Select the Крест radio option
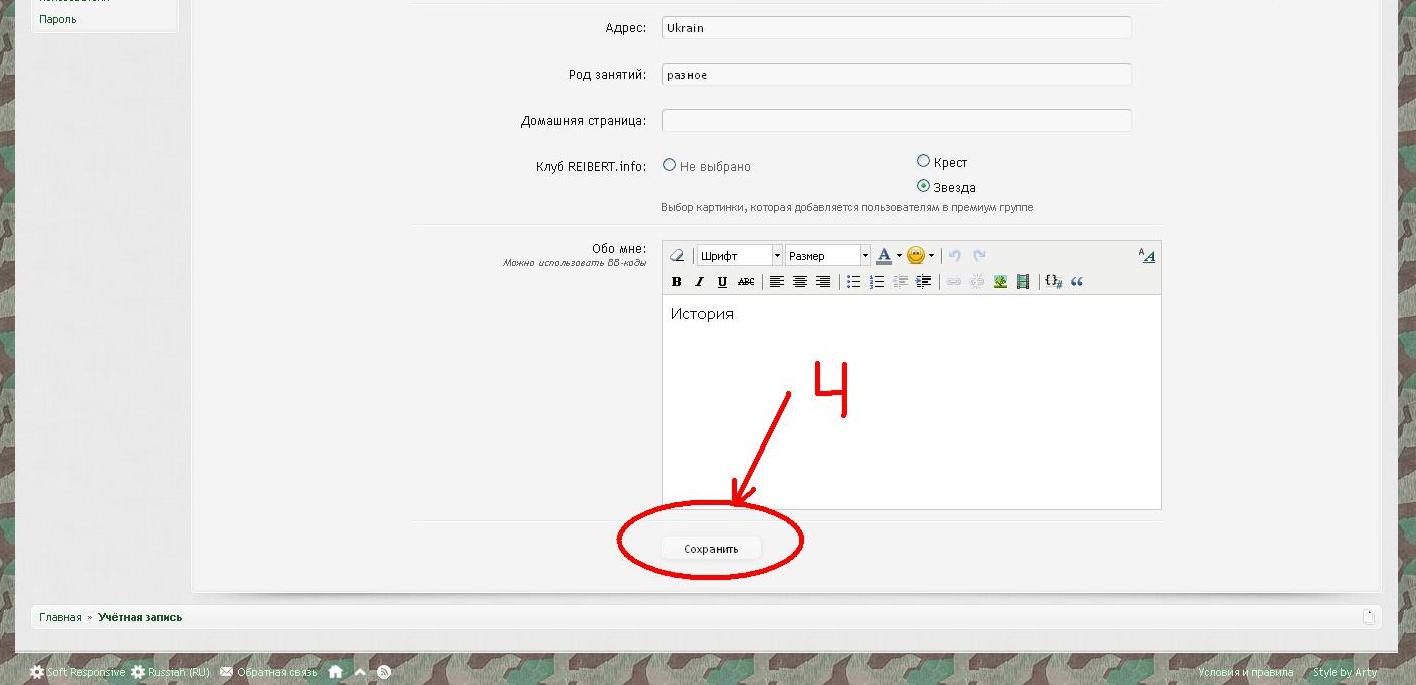 pyautogui.click(x=924, y=161)
